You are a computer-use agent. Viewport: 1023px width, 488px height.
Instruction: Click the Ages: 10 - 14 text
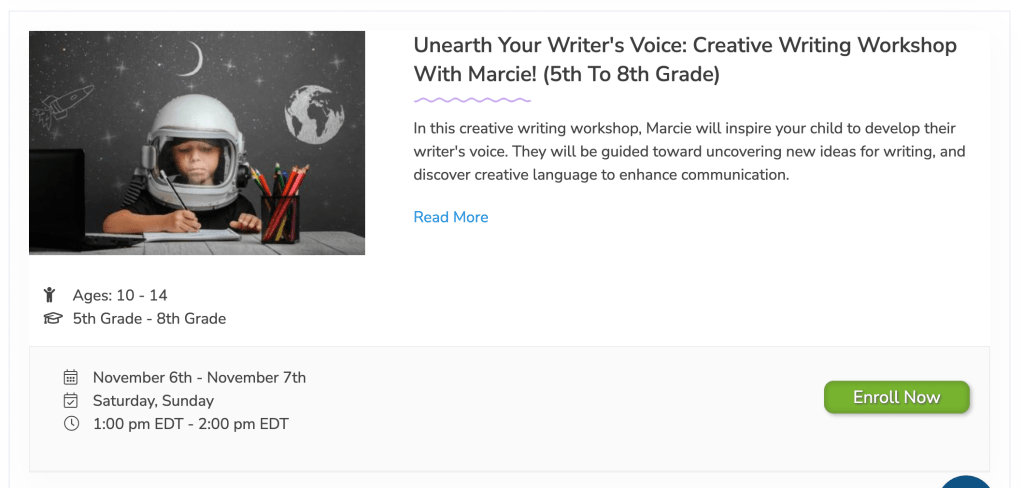click(x=120, y=295)
